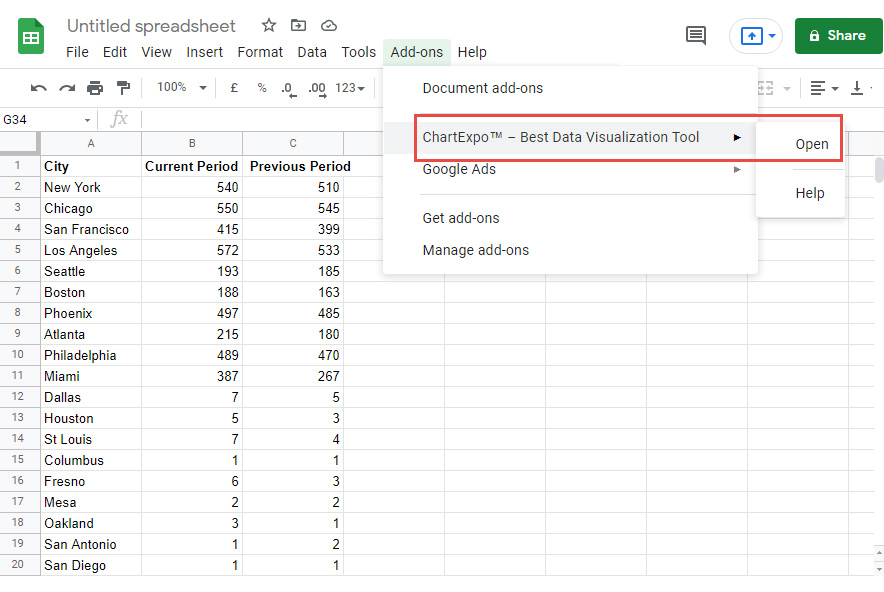
Task: Select the Previous Period header cell
Action: (293, 166)
